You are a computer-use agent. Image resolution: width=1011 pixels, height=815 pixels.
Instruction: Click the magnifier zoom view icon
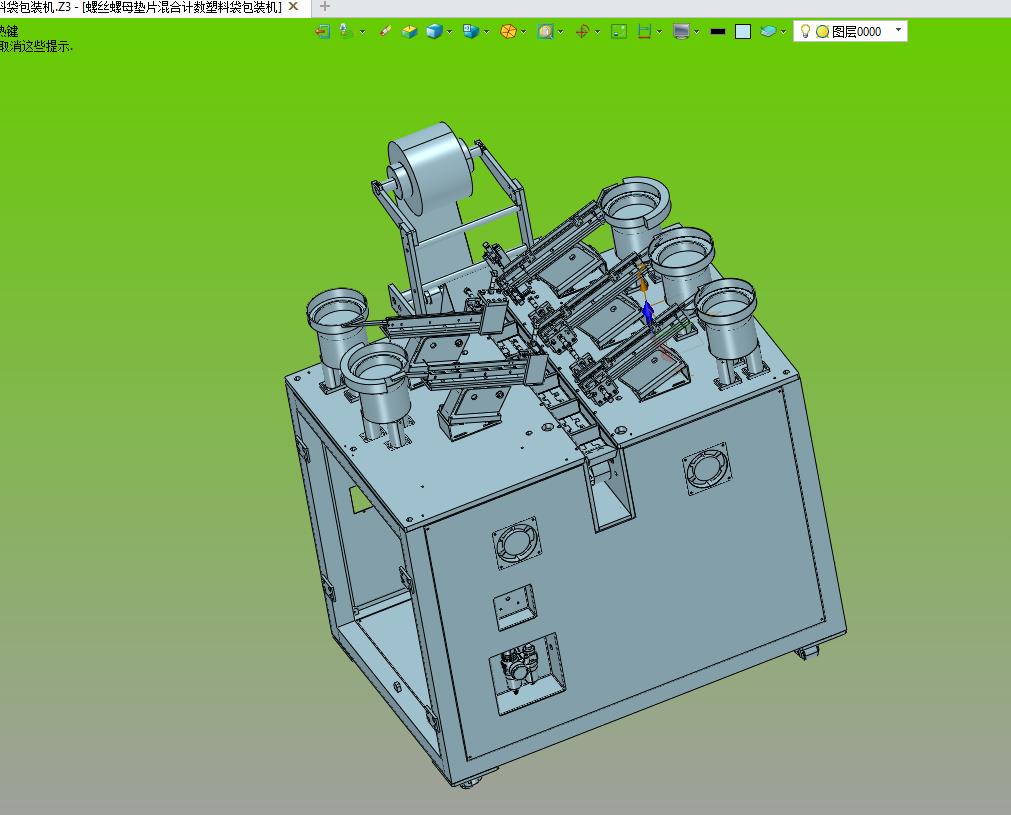[545, 31]
